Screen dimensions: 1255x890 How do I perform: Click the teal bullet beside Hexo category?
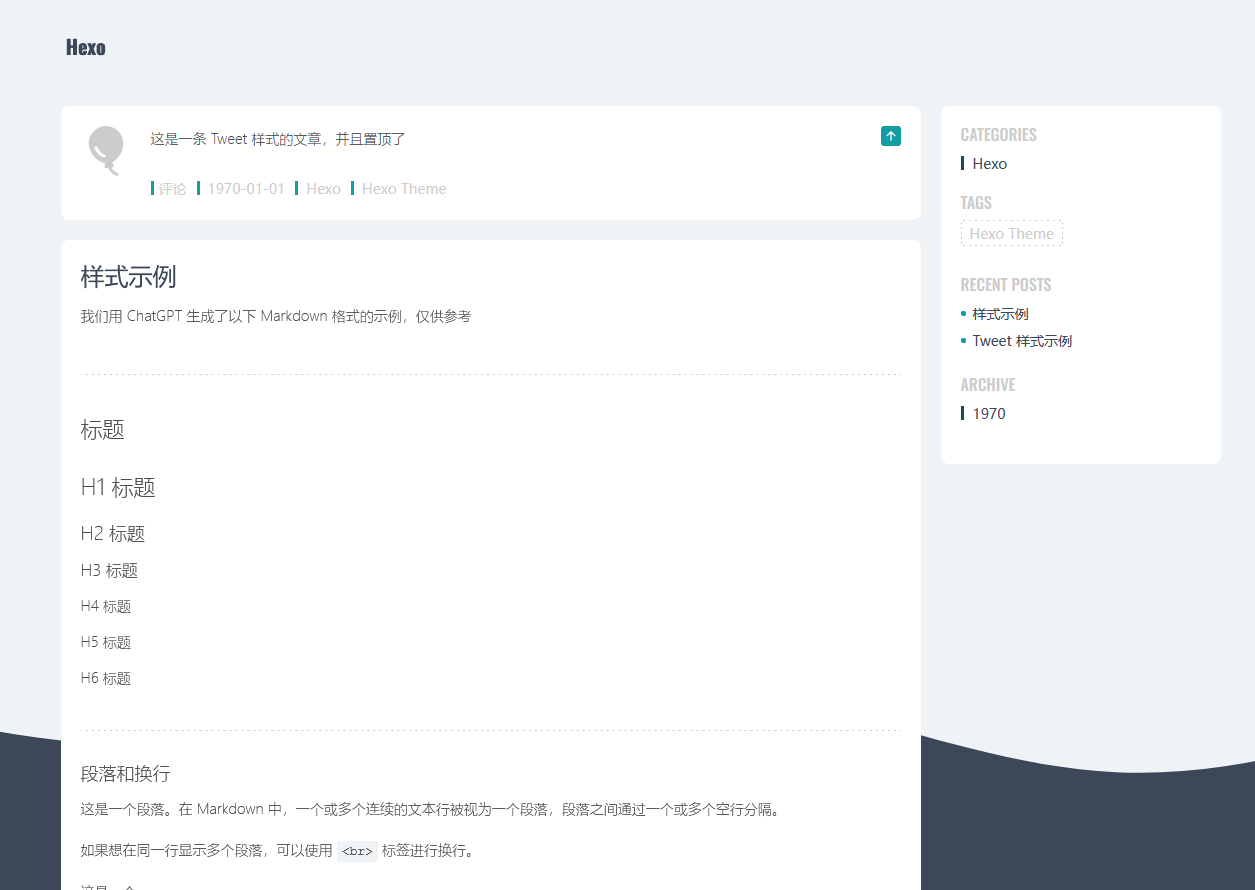[x=963, y=163]
